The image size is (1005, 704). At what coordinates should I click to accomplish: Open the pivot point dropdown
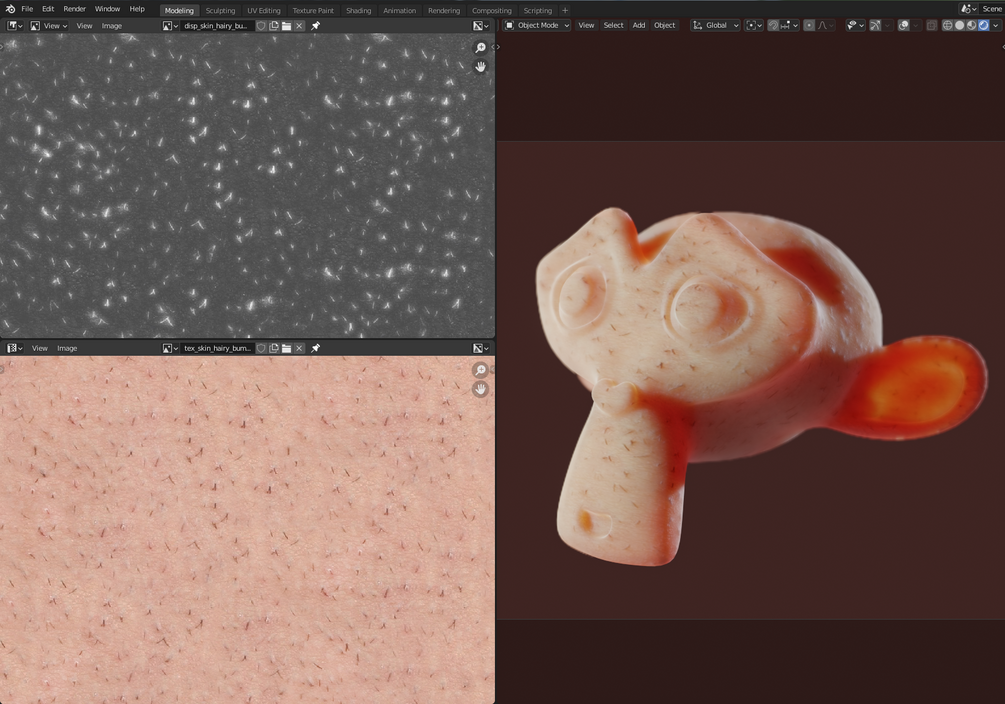754,25
